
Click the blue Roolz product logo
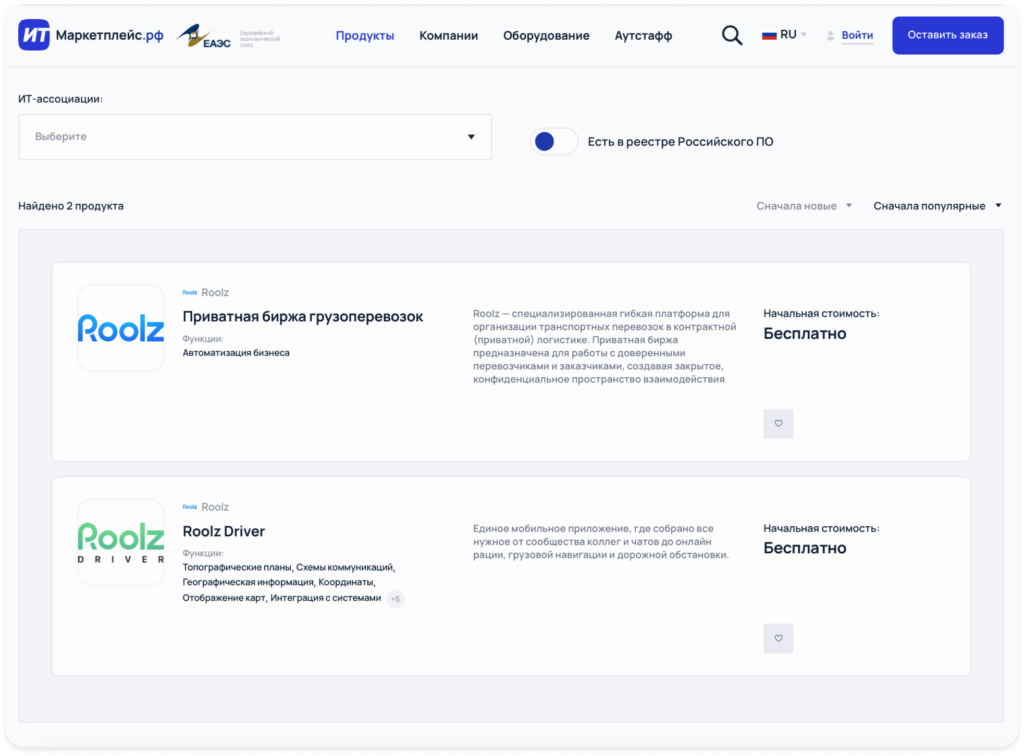pyautogui.click(x=121, y=328)
